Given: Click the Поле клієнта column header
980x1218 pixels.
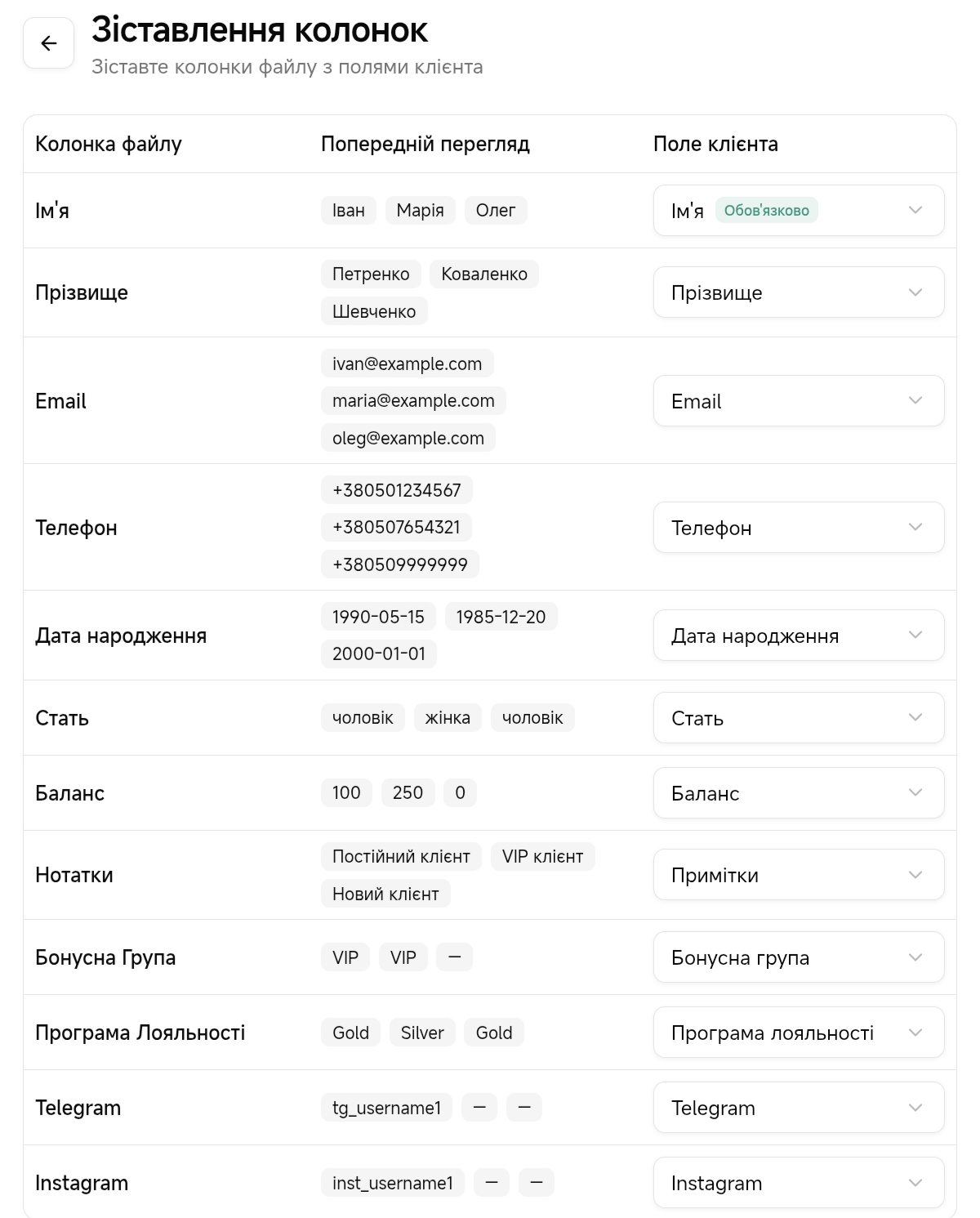Looking at the screenshot, I should pos(715,144).
